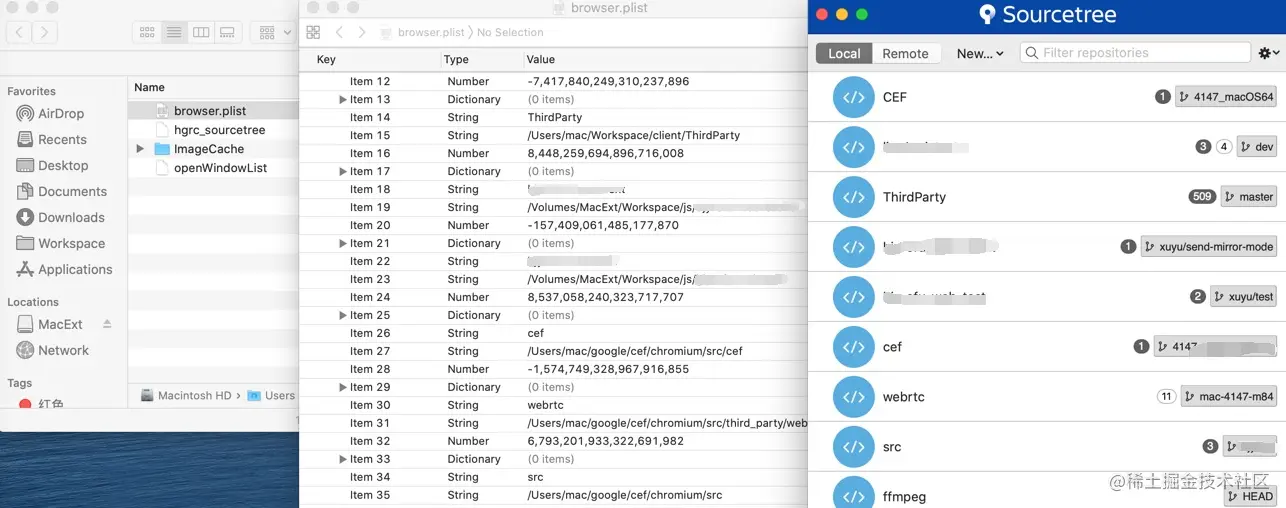Screen dimensions: 1286x508
Task: Switch to the Local tab
Action: click(x=844, y=53)
